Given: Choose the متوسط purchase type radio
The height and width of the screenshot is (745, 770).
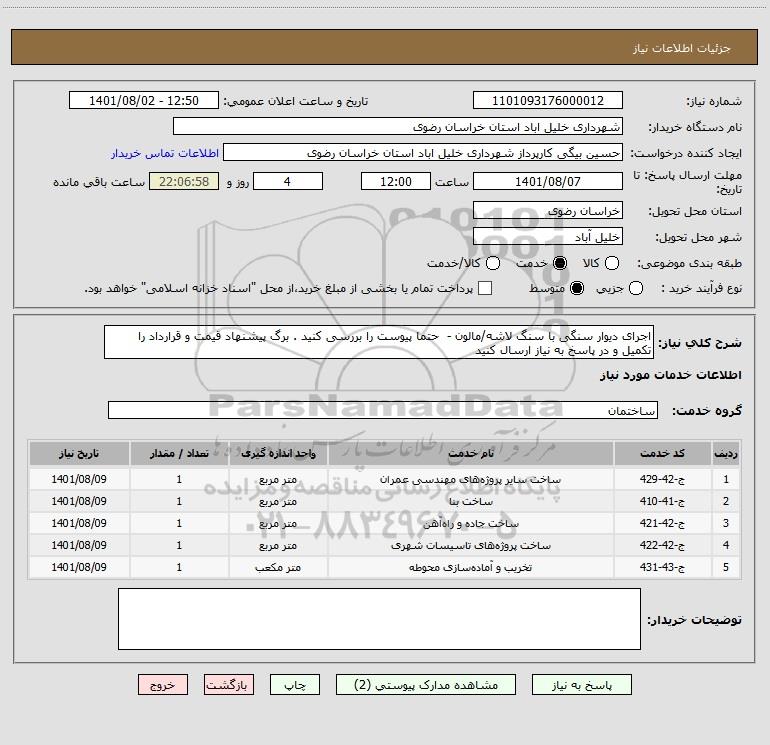Looking at the screenshot, I should 577,288.
